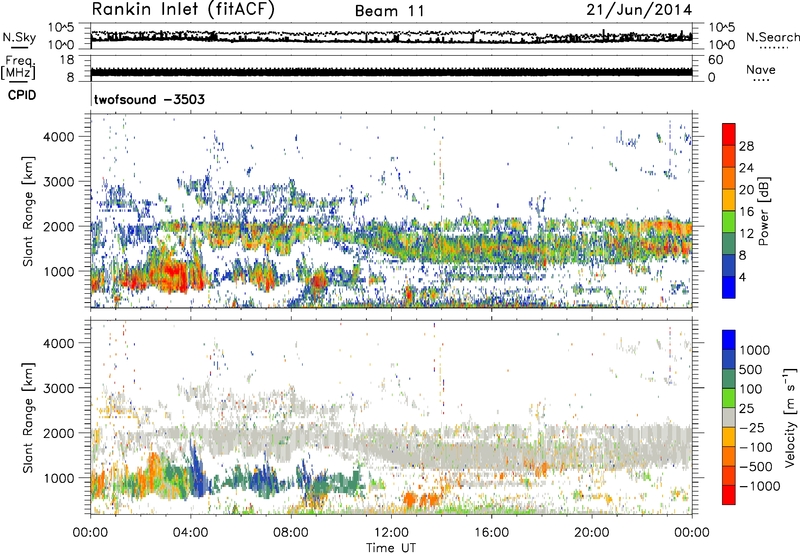
Task: Click the 'Time UT' axis title
Action: (x=391, y=548)
